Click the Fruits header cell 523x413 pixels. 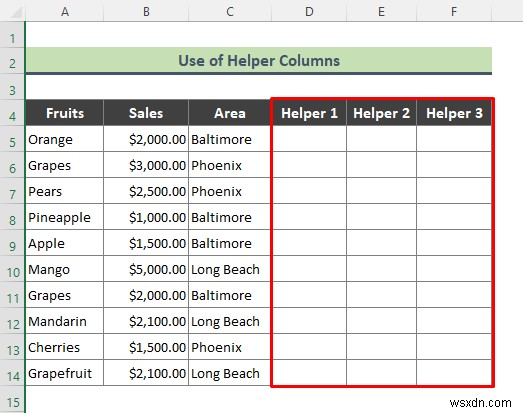click(x=65, y=113)
